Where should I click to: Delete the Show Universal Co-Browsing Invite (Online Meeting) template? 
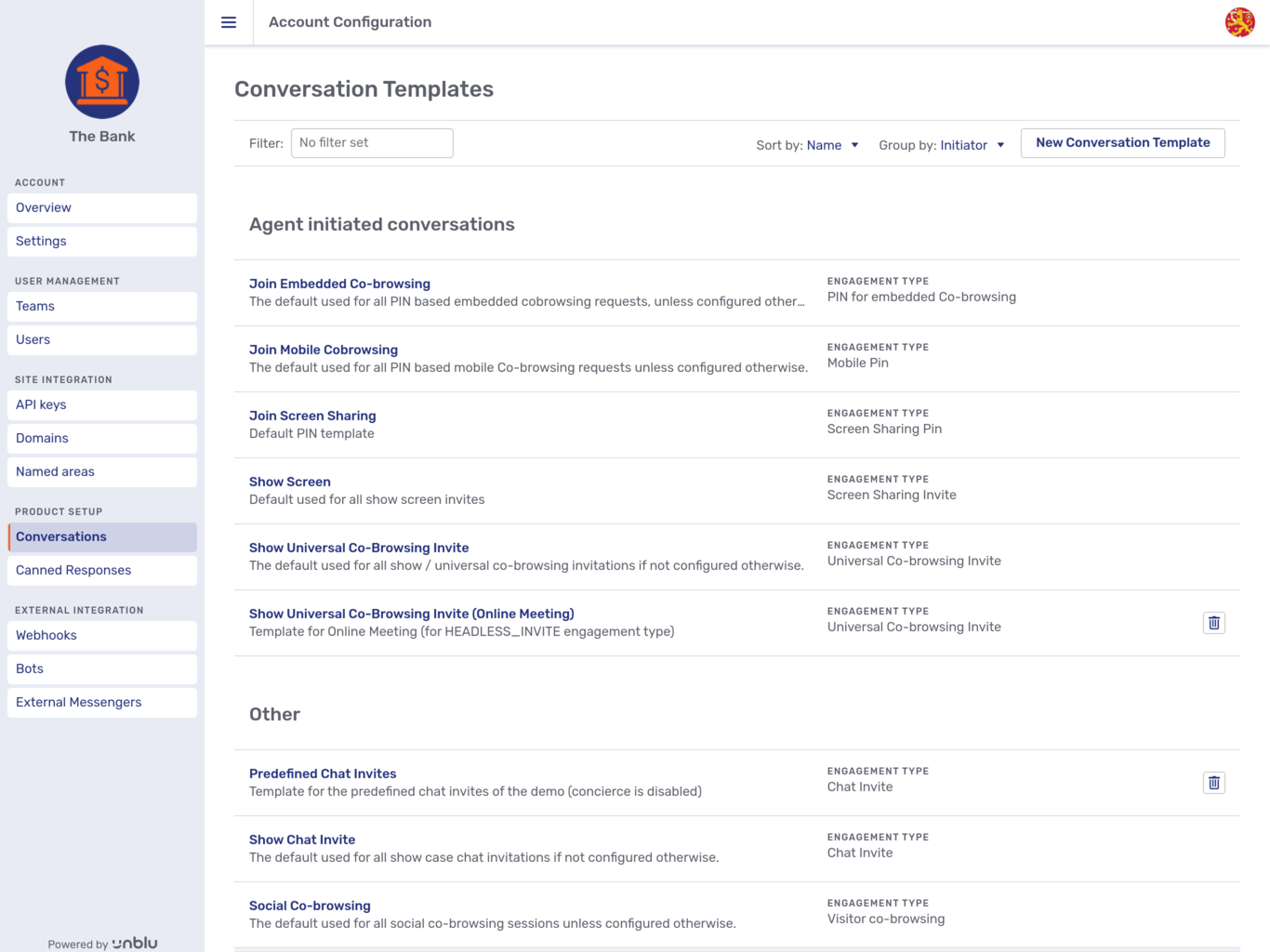click(1213, 622)
